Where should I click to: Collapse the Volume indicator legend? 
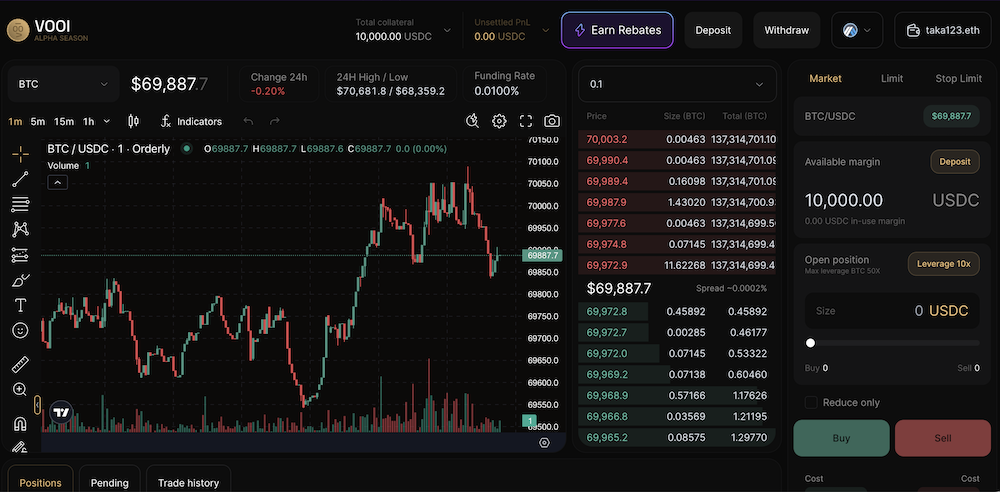coord(57,183)
